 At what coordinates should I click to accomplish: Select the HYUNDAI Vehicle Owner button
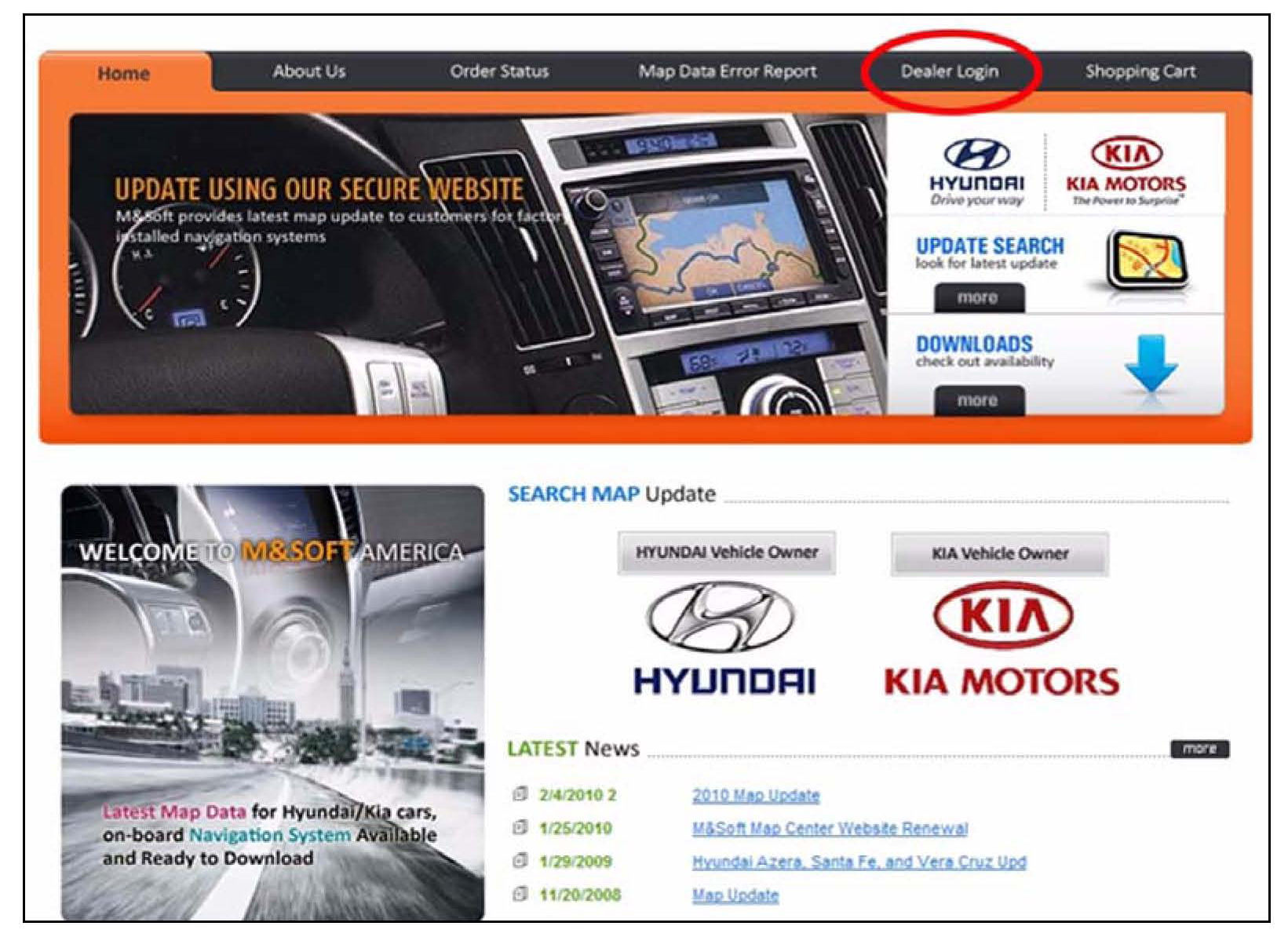coord(726,552)
